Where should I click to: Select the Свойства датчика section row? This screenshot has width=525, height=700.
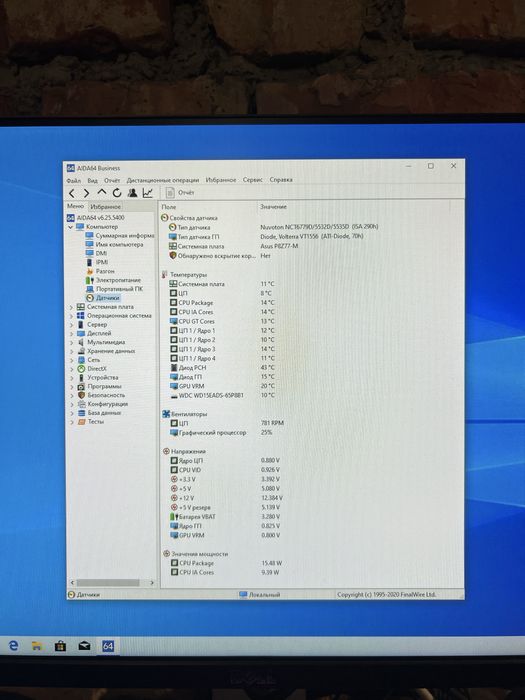point(189,218)
